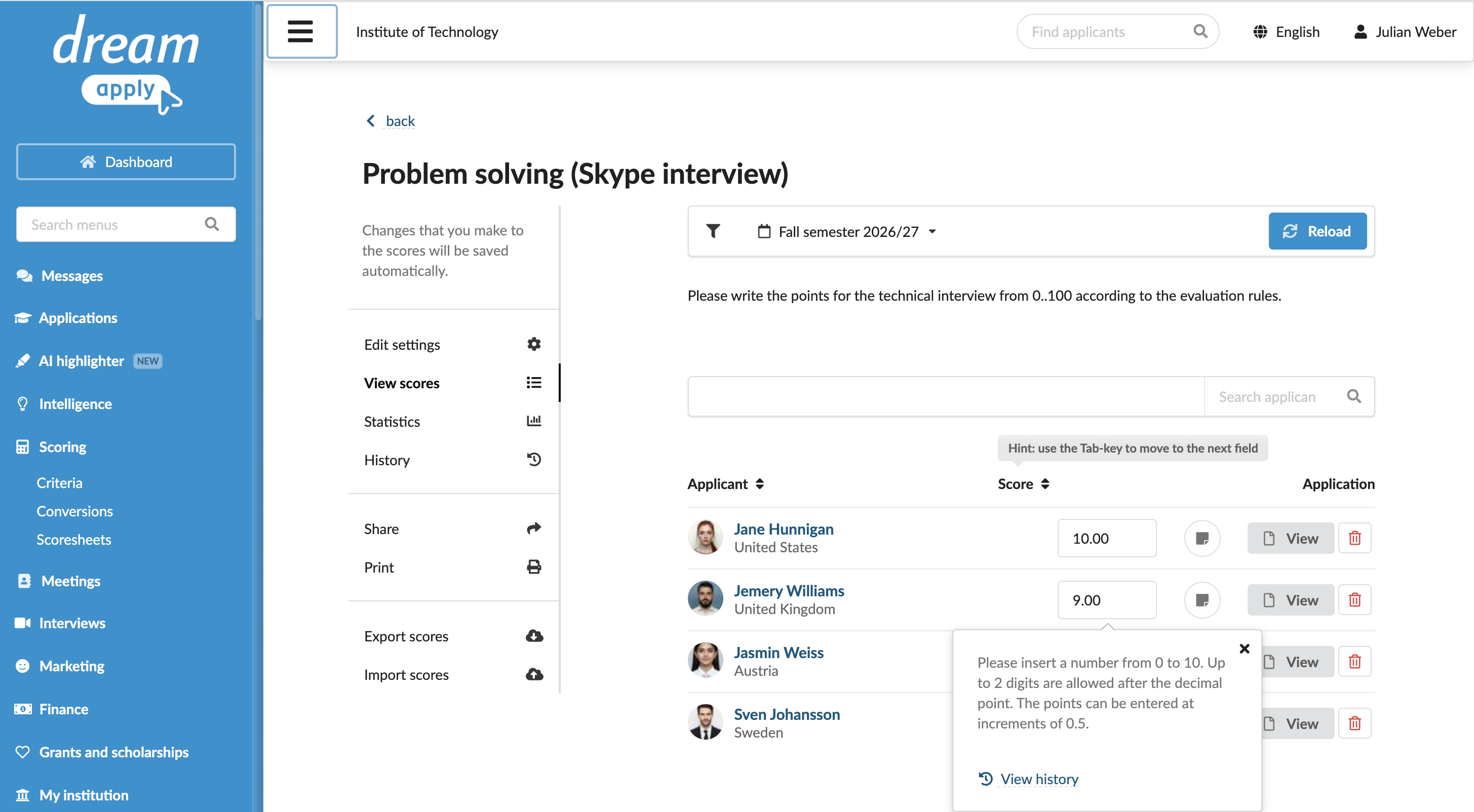Click Jane Hunnigan's score input field
The image size is (1474, 812).
(1107, 538)
